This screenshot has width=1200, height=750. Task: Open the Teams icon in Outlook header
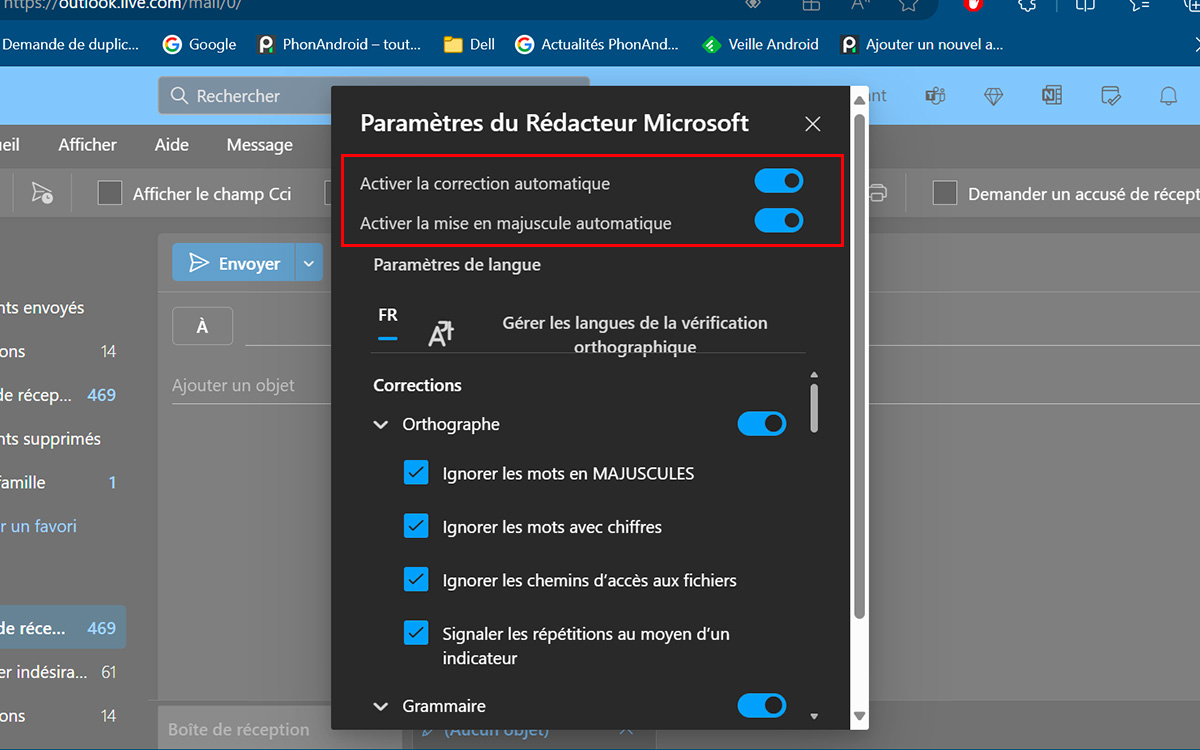(936, 96)
